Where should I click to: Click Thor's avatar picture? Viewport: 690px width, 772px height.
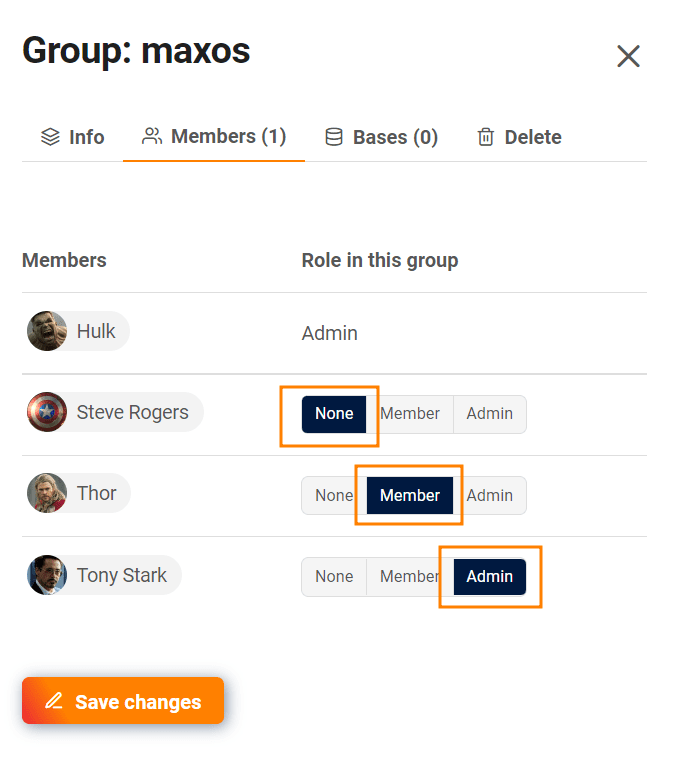(x=47, y=493)
